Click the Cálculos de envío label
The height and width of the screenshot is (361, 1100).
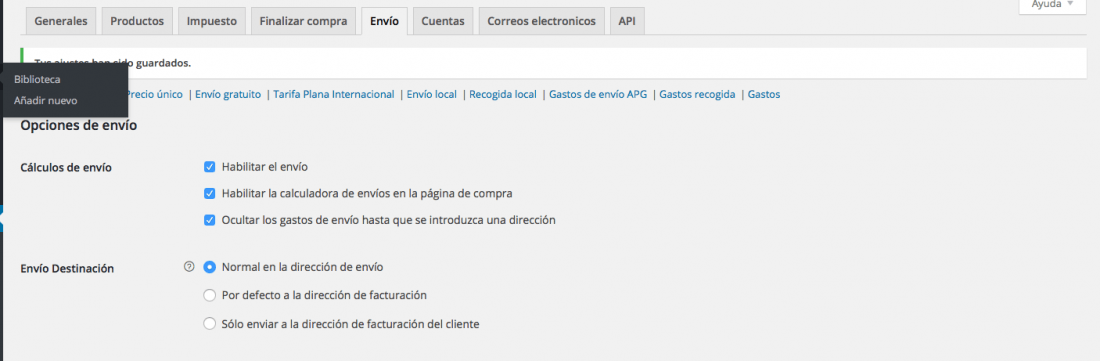(x=66, y=168)
